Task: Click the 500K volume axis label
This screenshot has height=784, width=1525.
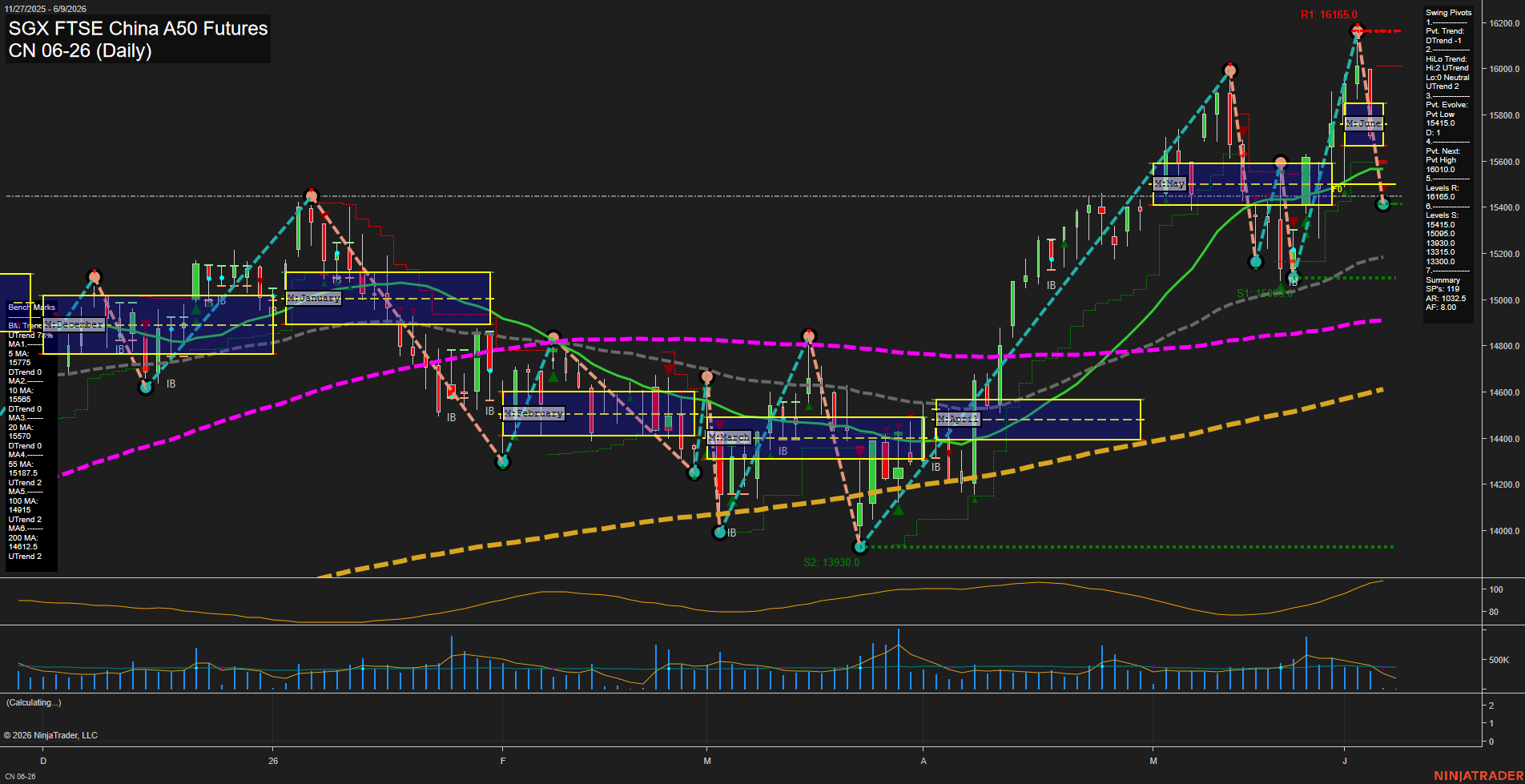Action: 1499,660
